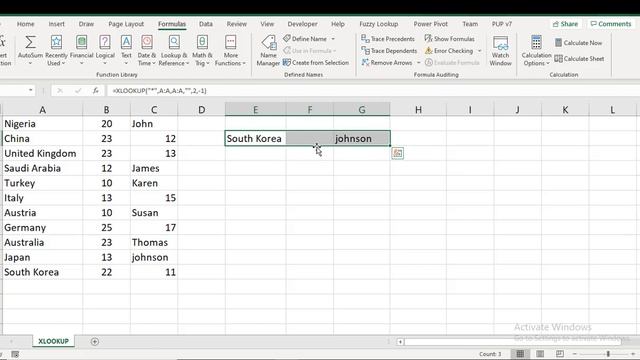Open the Text functions list
640x360 pixels.
click(126, 50)
